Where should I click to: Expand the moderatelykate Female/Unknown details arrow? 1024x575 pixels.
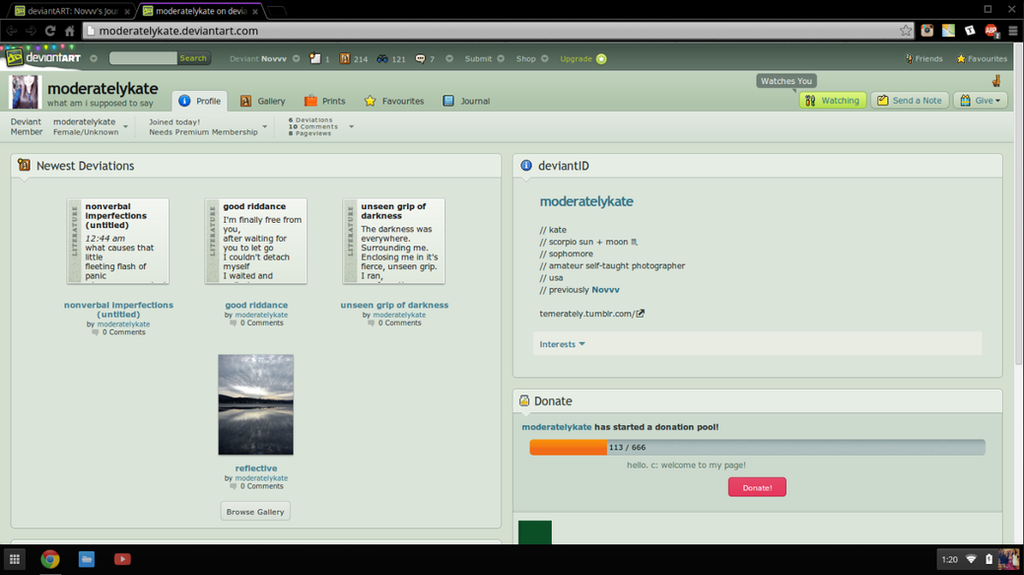(125, 127)
